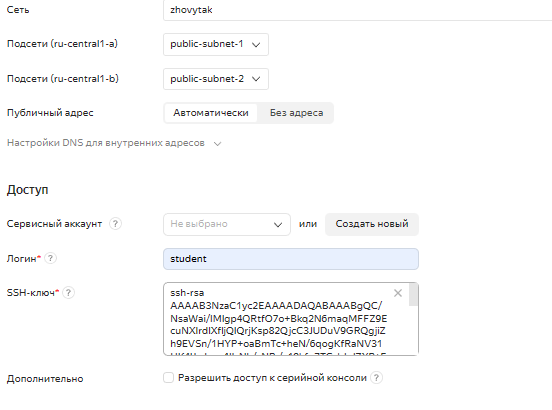Open help icon for serial console option
Image resolution: width=552 pixels, height=410 pixels.
[x=376, y=378]
